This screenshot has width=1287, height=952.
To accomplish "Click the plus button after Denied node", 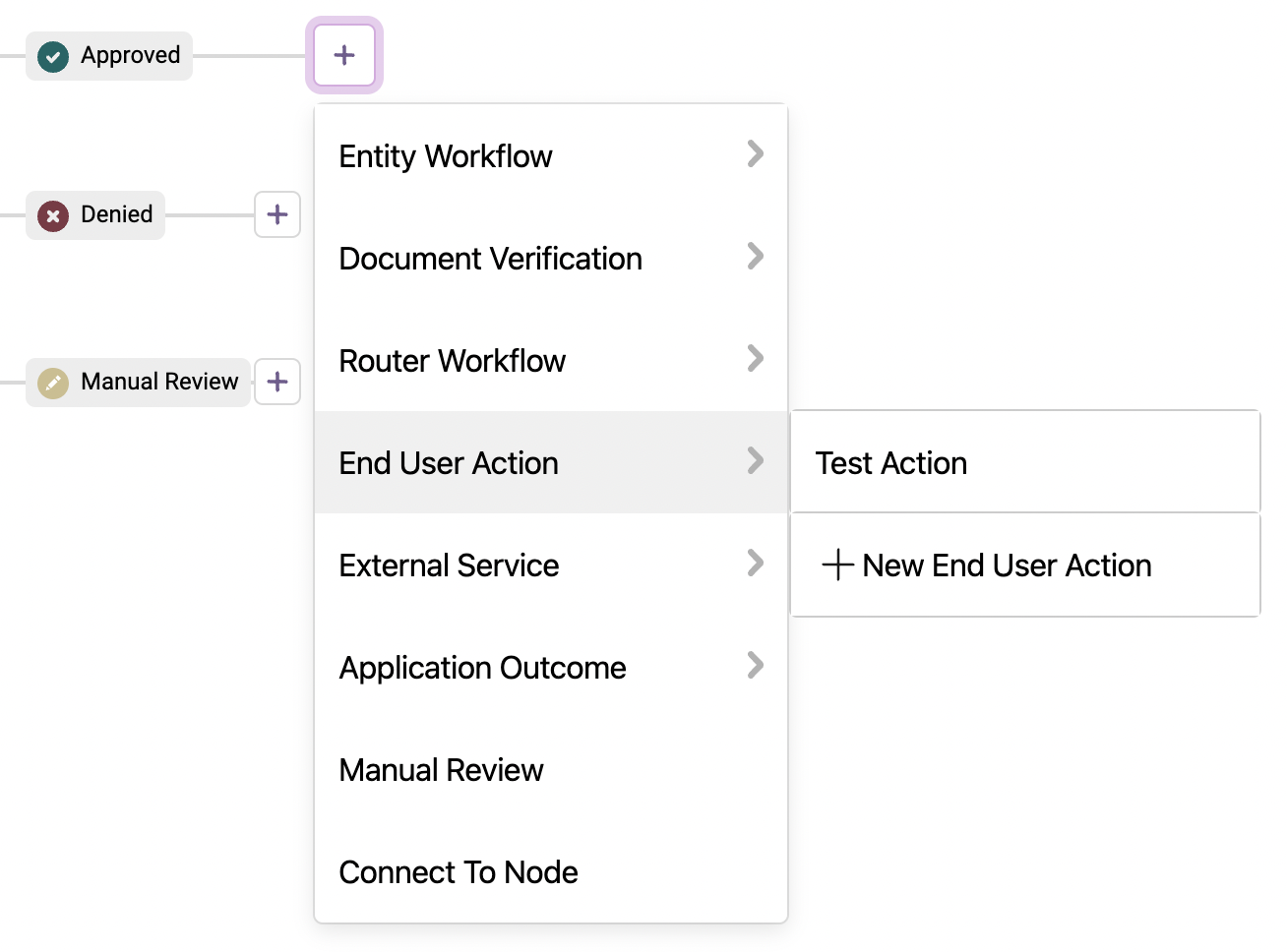I will 277,214.
